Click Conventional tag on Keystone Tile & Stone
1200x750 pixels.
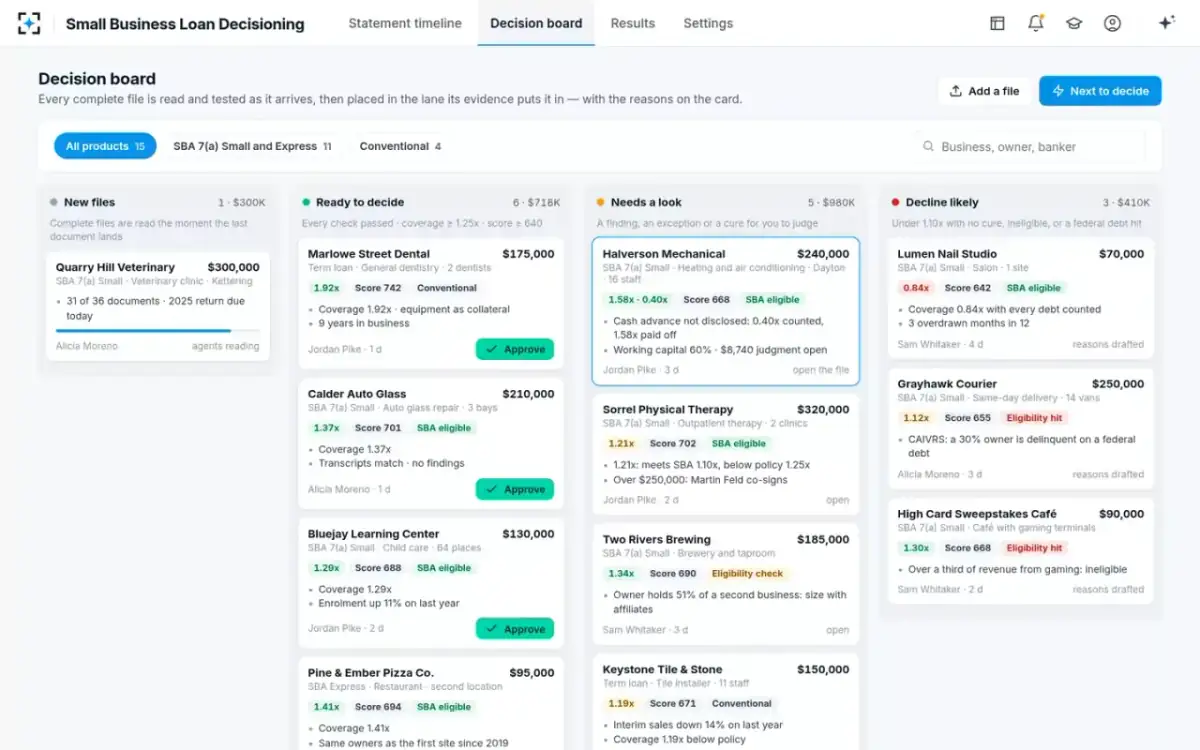click(742, 704)
